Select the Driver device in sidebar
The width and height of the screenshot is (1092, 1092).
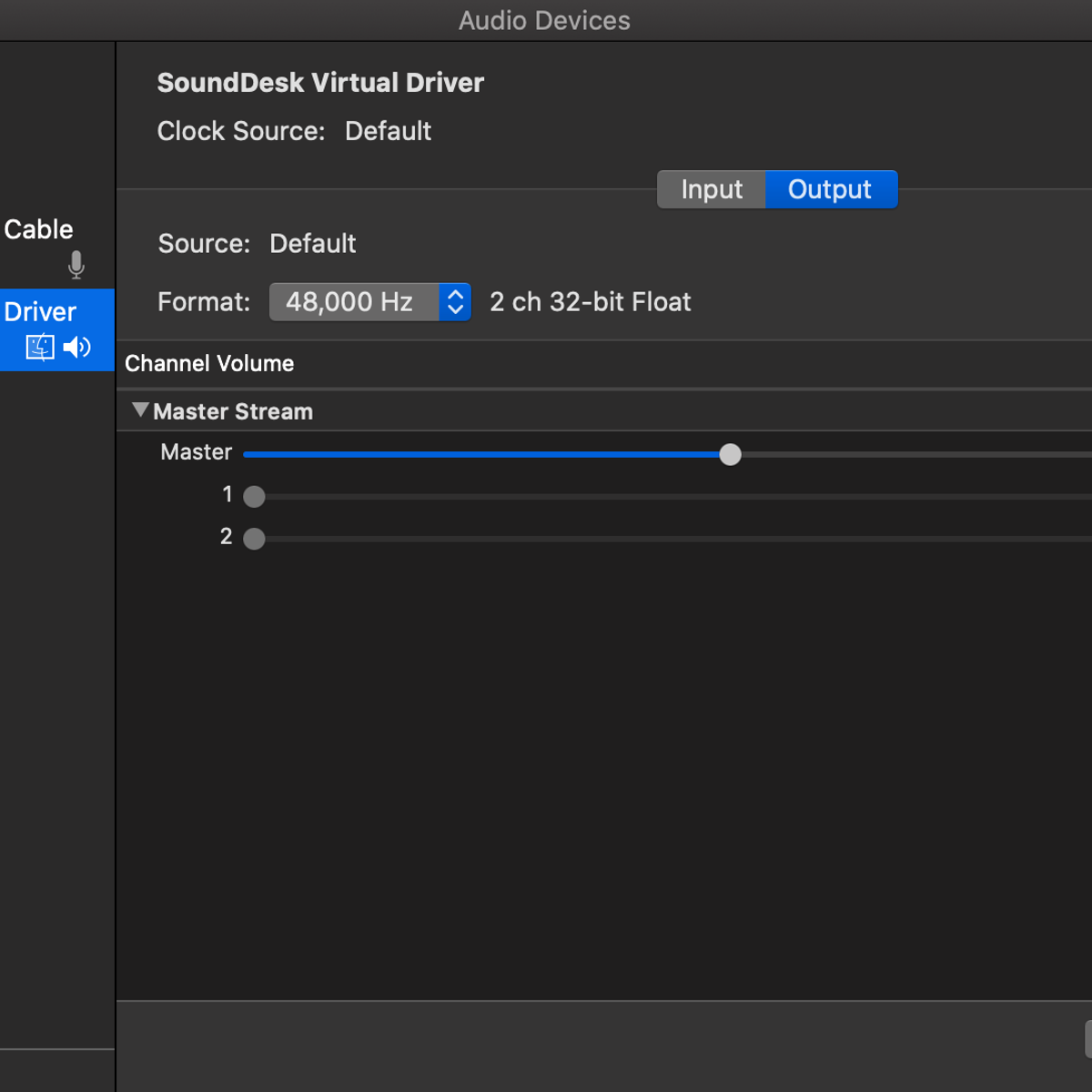pyautogui.click(x=41, y=312)
